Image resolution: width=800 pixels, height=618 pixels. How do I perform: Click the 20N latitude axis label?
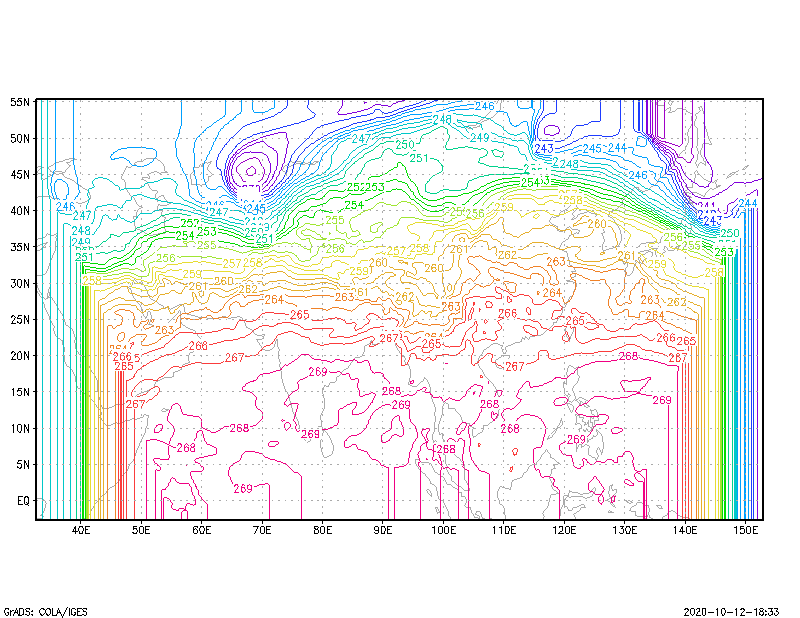coord(20,356)
